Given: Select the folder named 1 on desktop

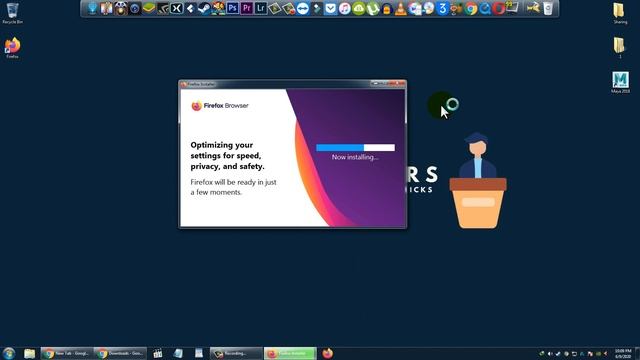Looking at the screenshot, I should 619,47.
